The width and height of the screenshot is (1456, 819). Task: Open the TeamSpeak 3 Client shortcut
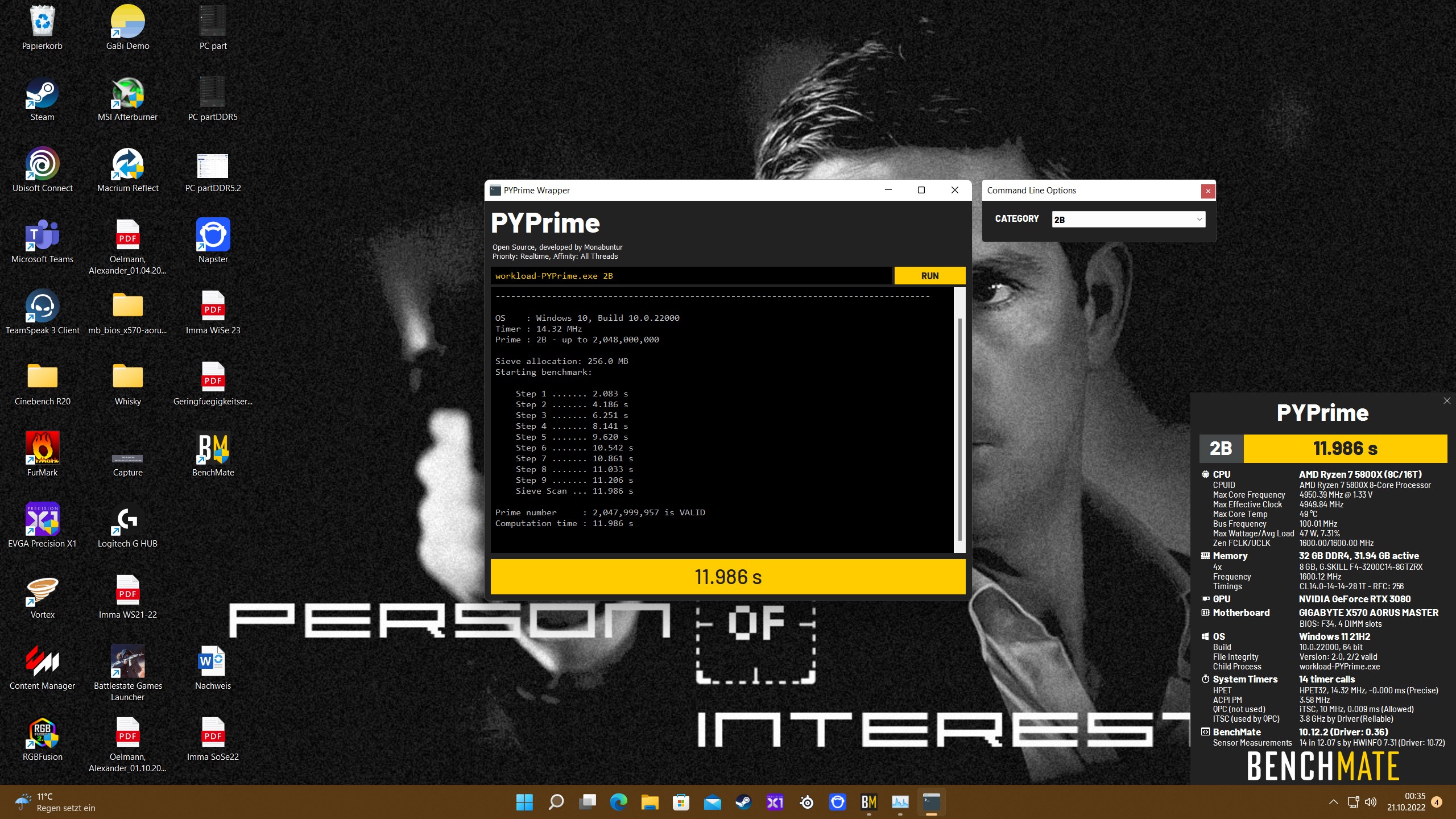(x=42, y=311)
